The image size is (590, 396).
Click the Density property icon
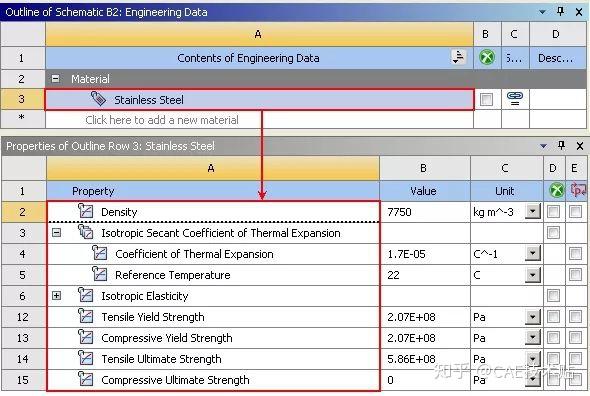[85, 211]
